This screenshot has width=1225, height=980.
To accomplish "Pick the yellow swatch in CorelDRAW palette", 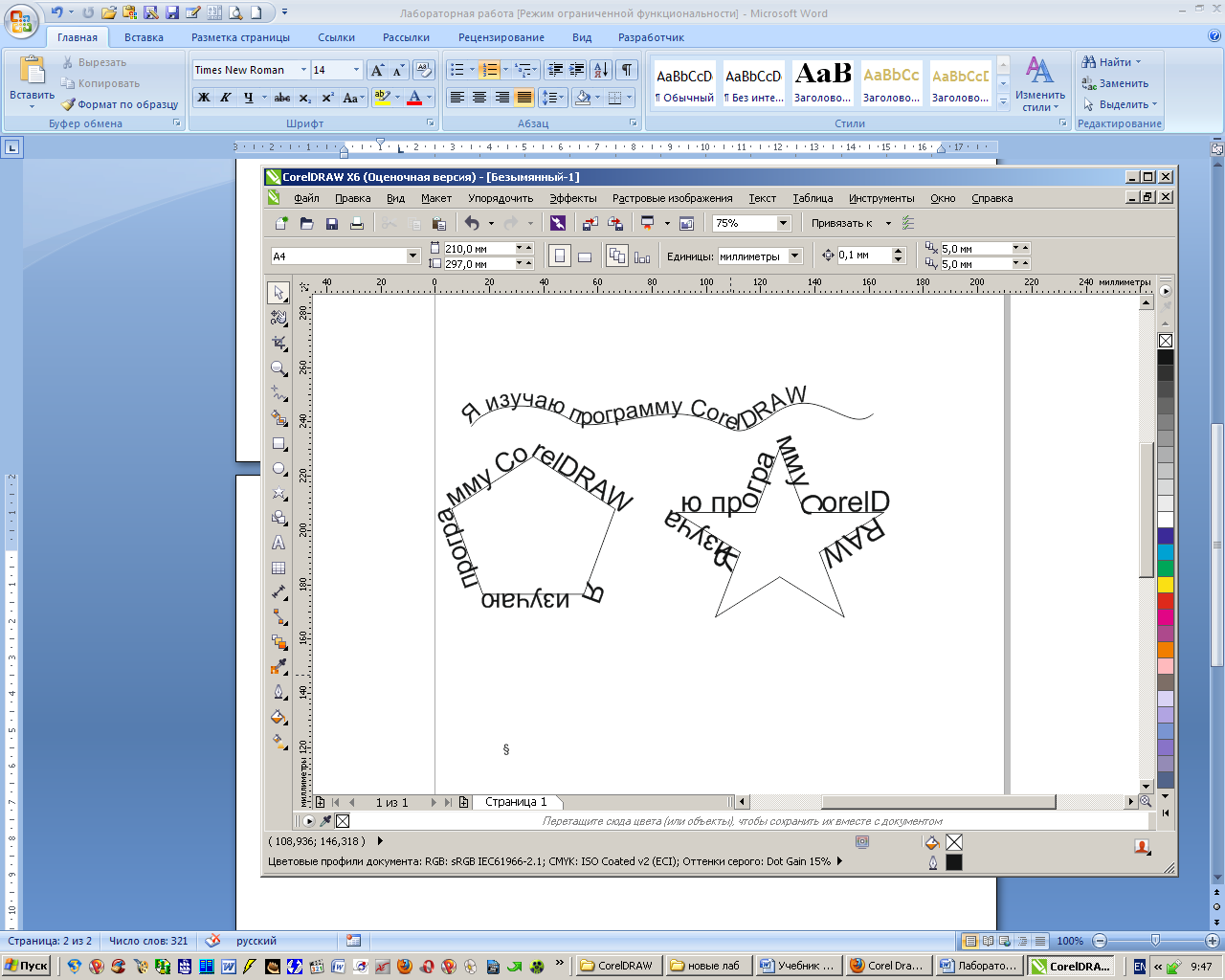I will 1166,584.
